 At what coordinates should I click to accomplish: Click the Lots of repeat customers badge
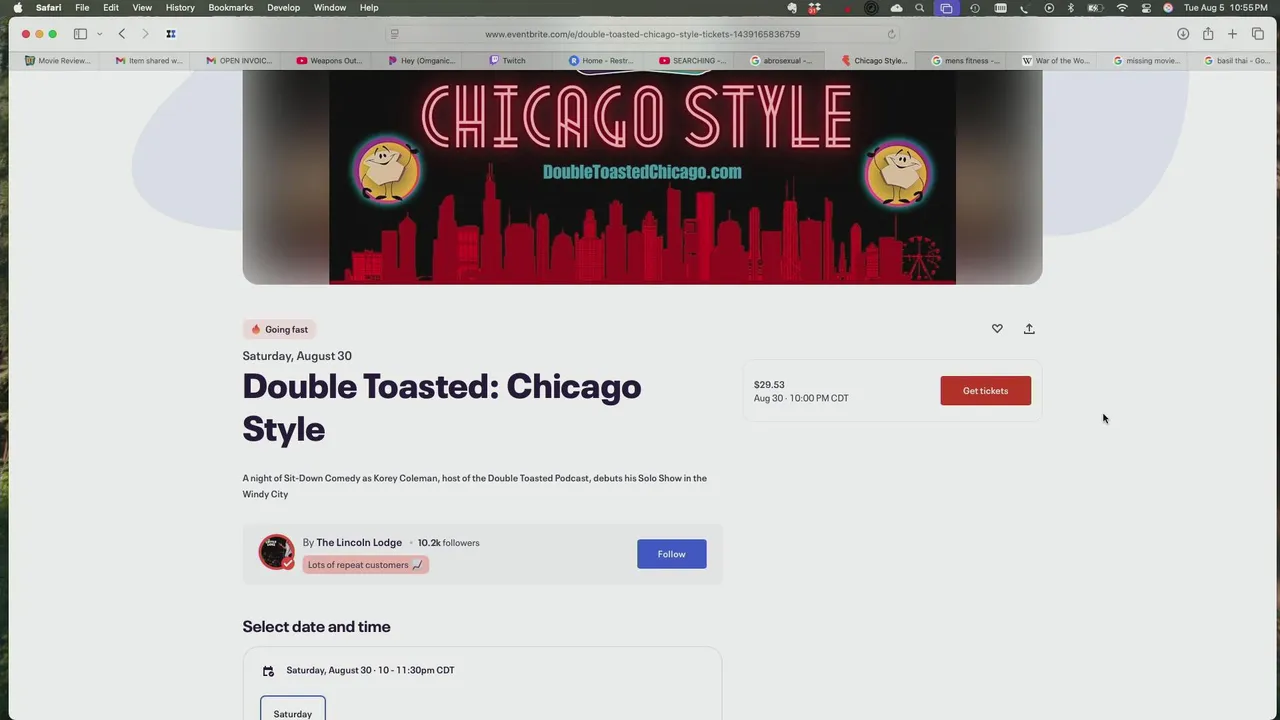click(x=365, y=565)
